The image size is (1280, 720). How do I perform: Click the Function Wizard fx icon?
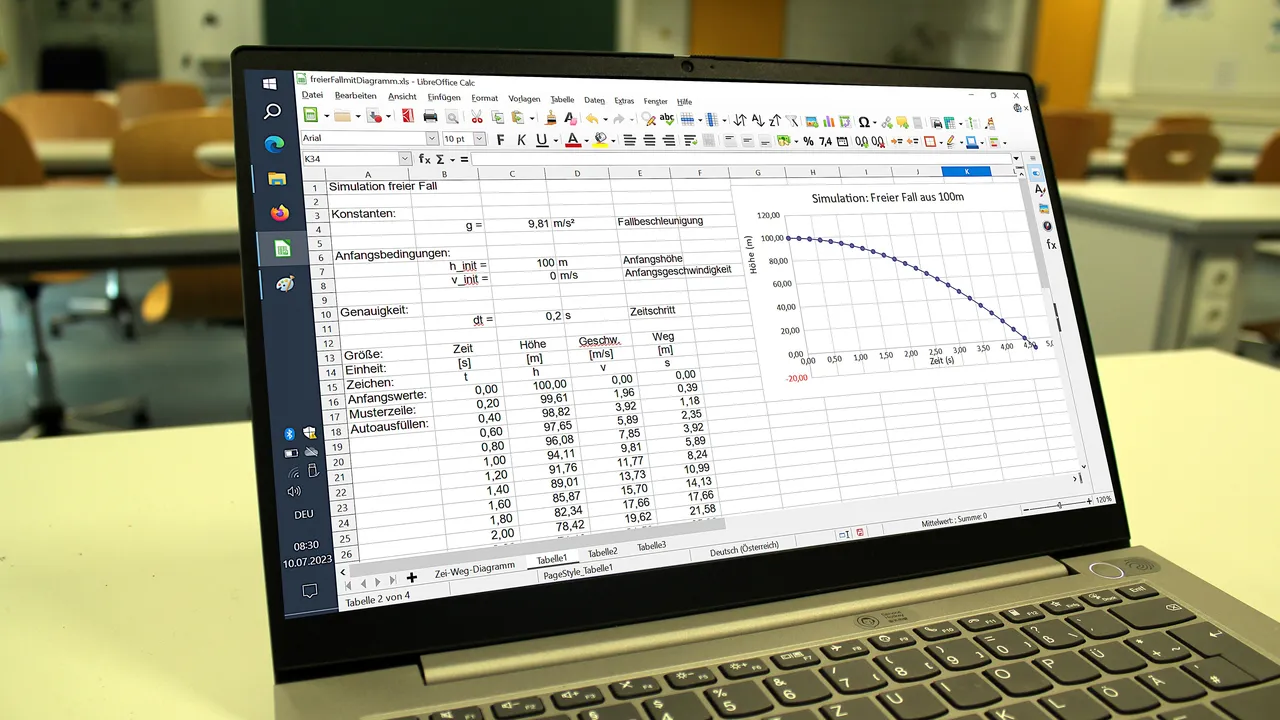424,159
